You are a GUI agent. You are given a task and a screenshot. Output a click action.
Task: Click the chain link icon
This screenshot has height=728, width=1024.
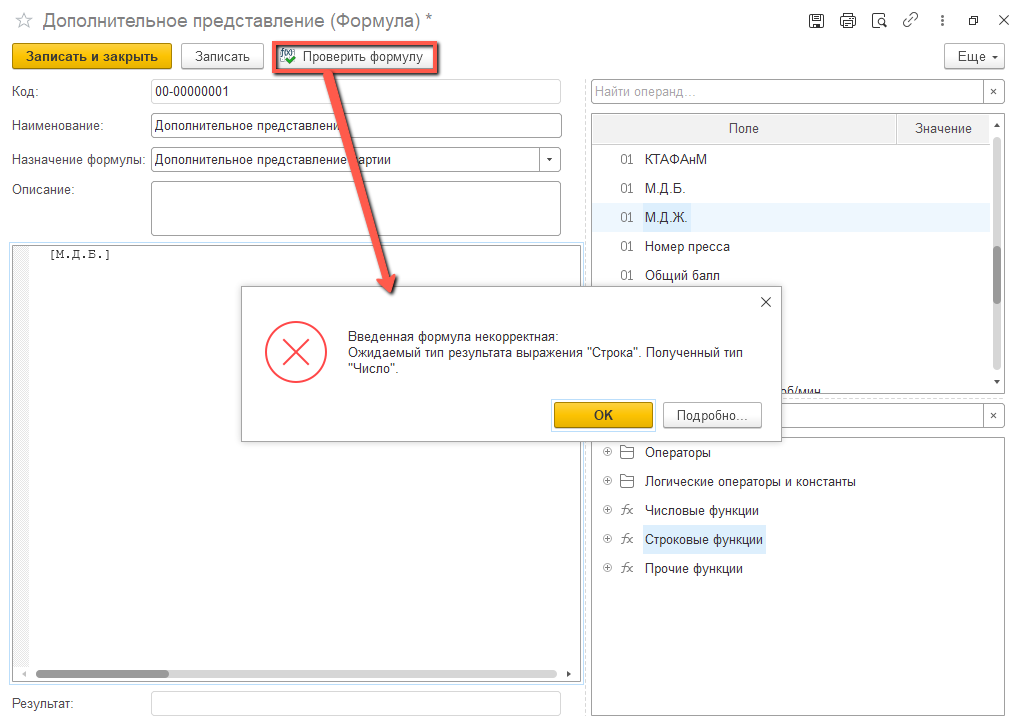coord(910,21)
